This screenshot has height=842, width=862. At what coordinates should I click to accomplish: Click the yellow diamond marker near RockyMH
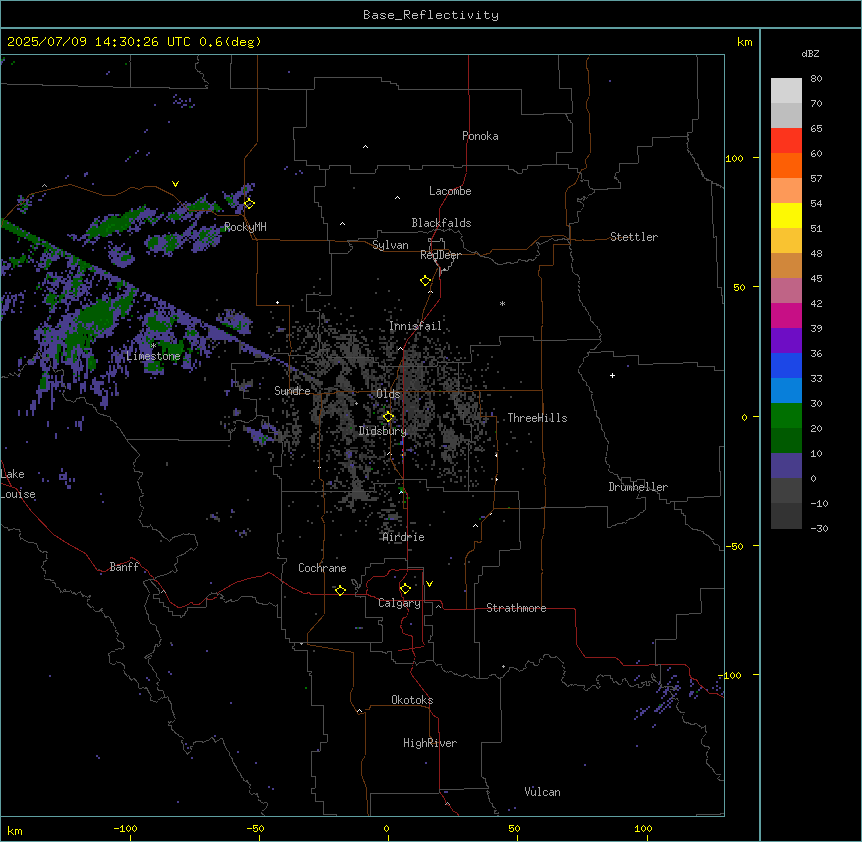coord(249,203)
